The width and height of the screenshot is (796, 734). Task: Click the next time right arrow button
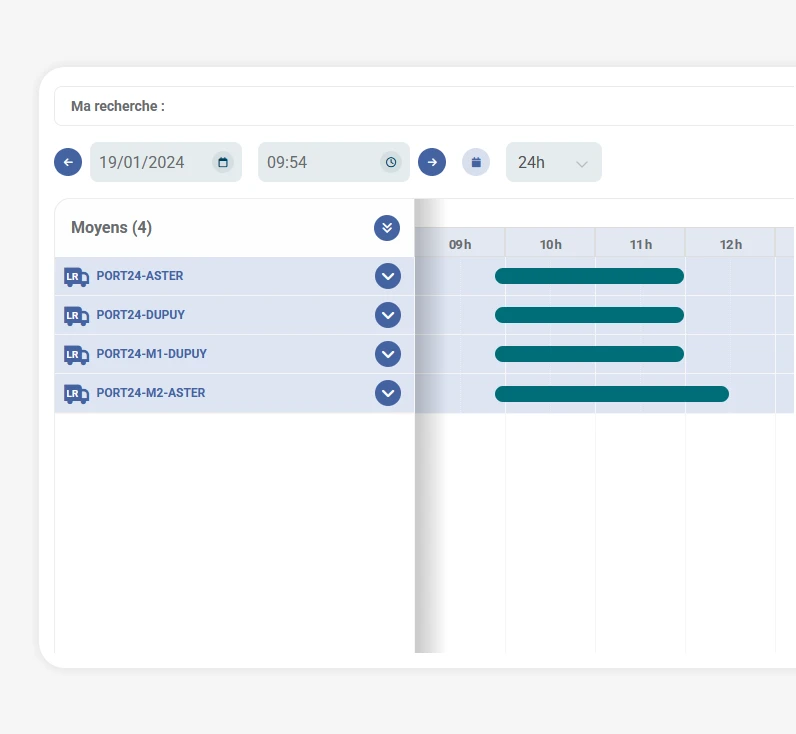click(x=432, y=162)
